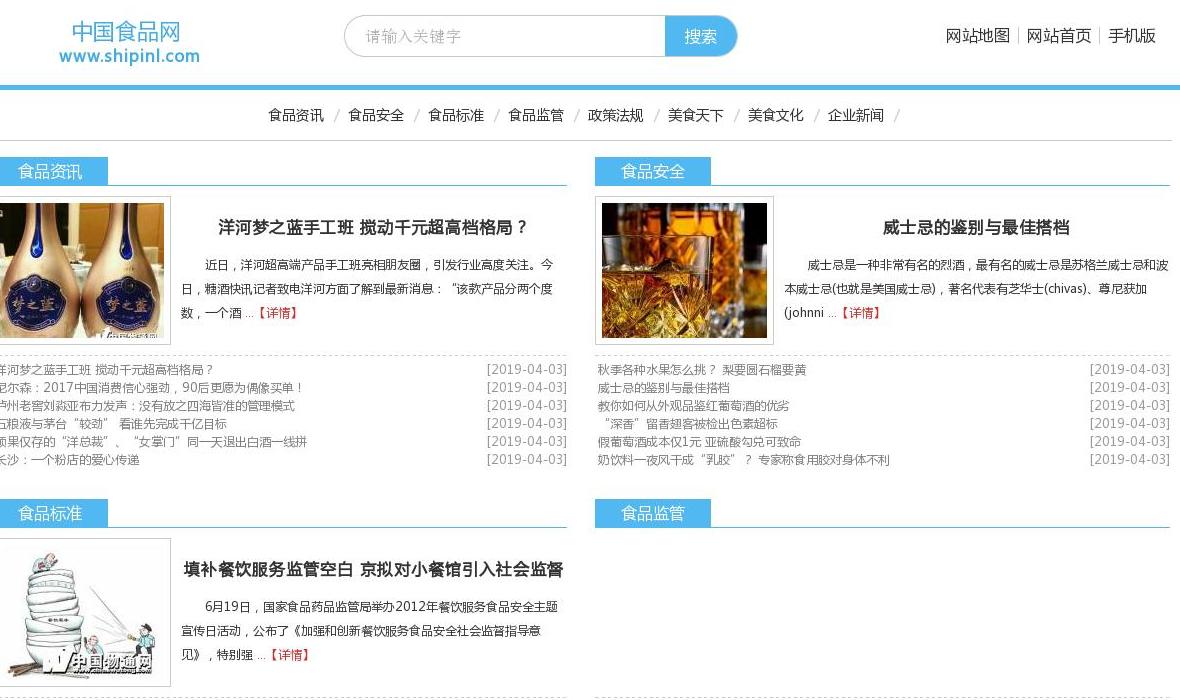The width and height of the screenshot is (1180, 700).
Task: Select 企业新闻 in the navigation menu
Action: [855, 115]
